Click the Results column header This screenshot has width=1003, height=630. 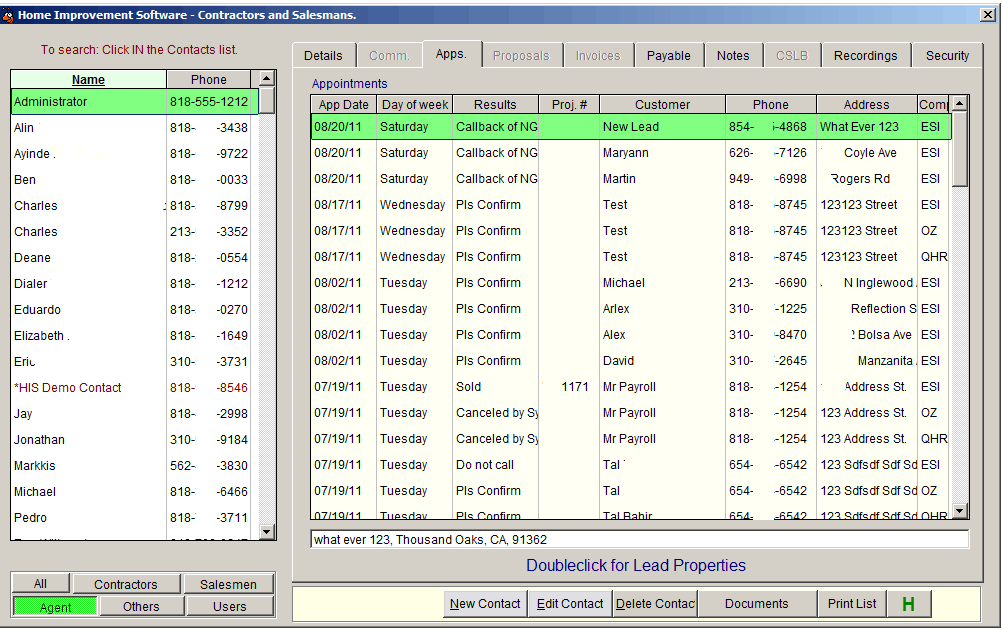coord(495,104)
